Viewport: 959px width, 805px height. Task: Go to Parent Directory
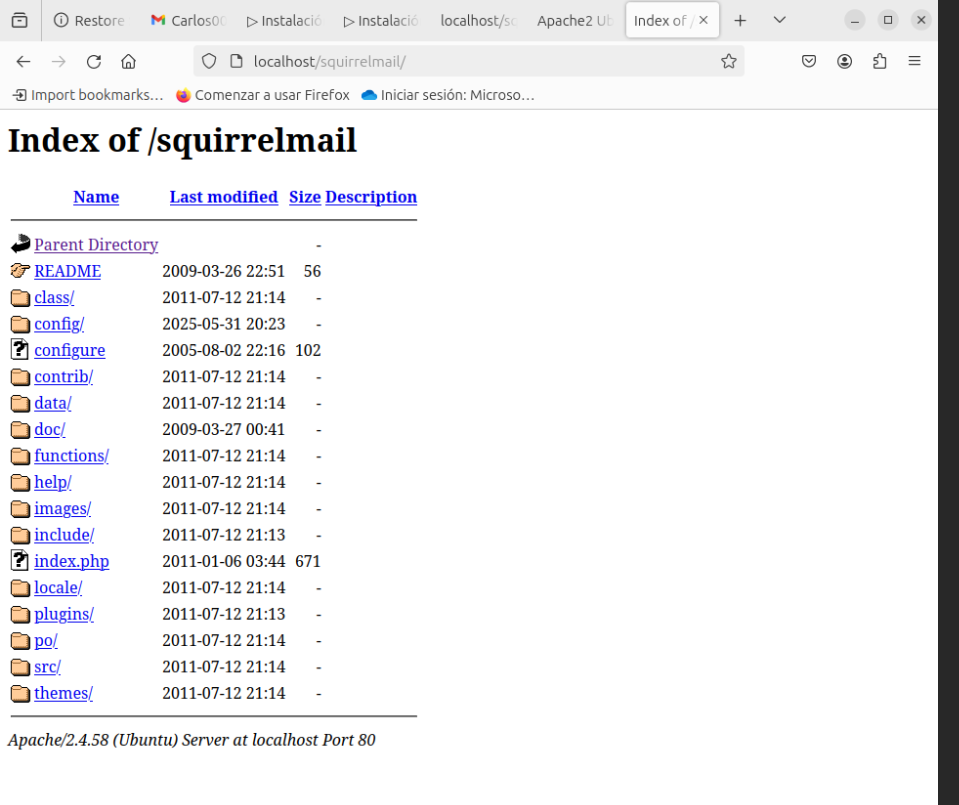[x=96, y=245]
